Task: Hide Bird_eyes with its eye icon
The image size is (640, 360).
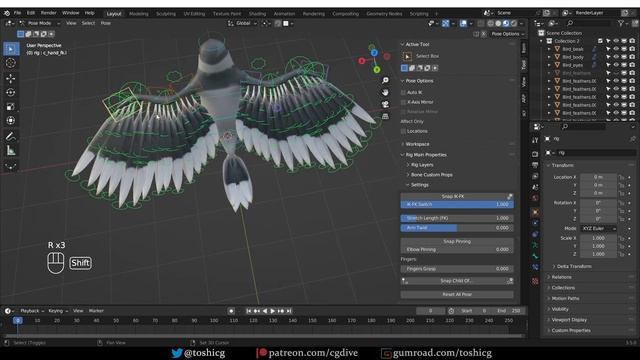Action: (x=616, y=65)
